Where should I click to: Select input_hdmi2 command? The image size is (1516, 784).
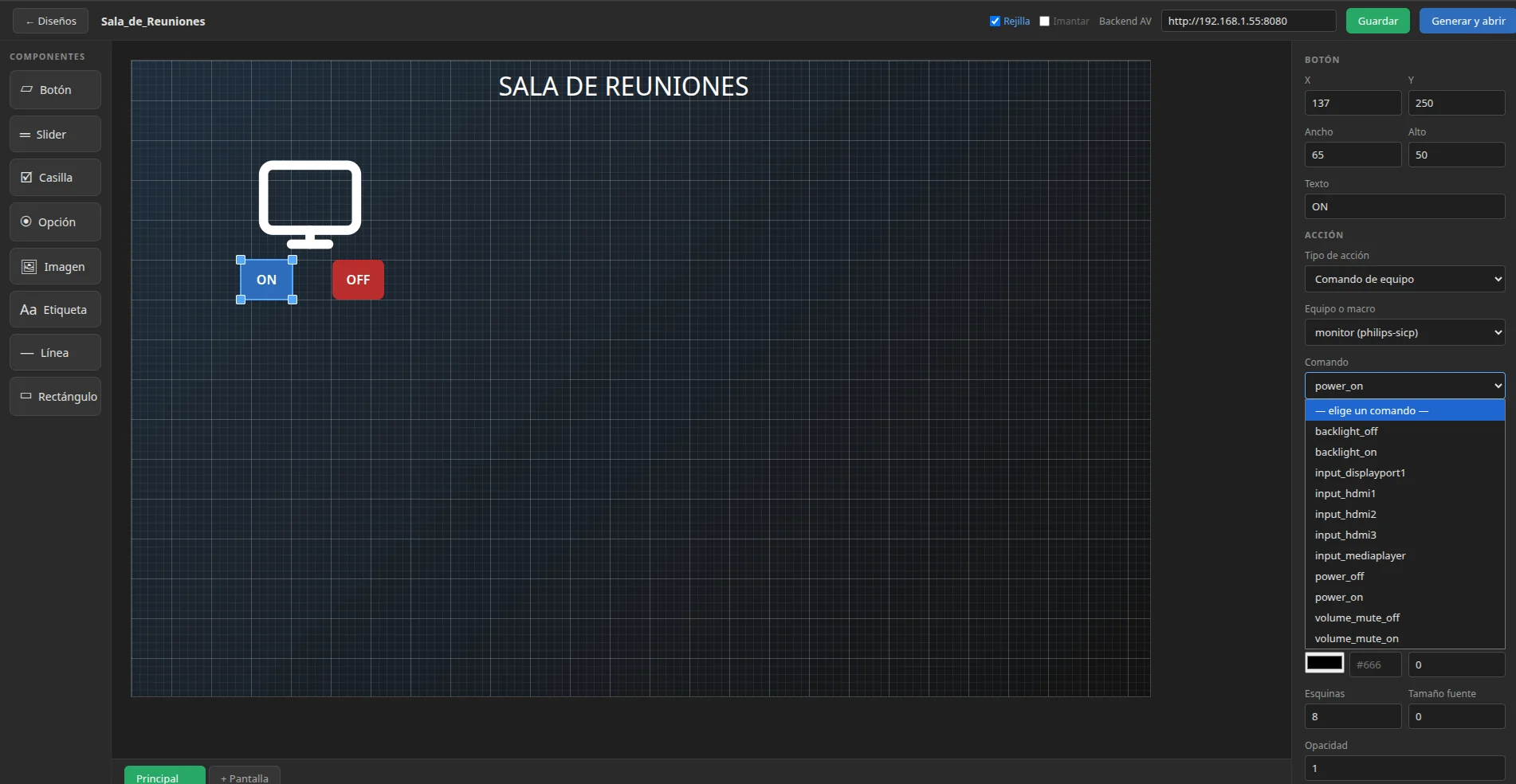(1404, 514)
